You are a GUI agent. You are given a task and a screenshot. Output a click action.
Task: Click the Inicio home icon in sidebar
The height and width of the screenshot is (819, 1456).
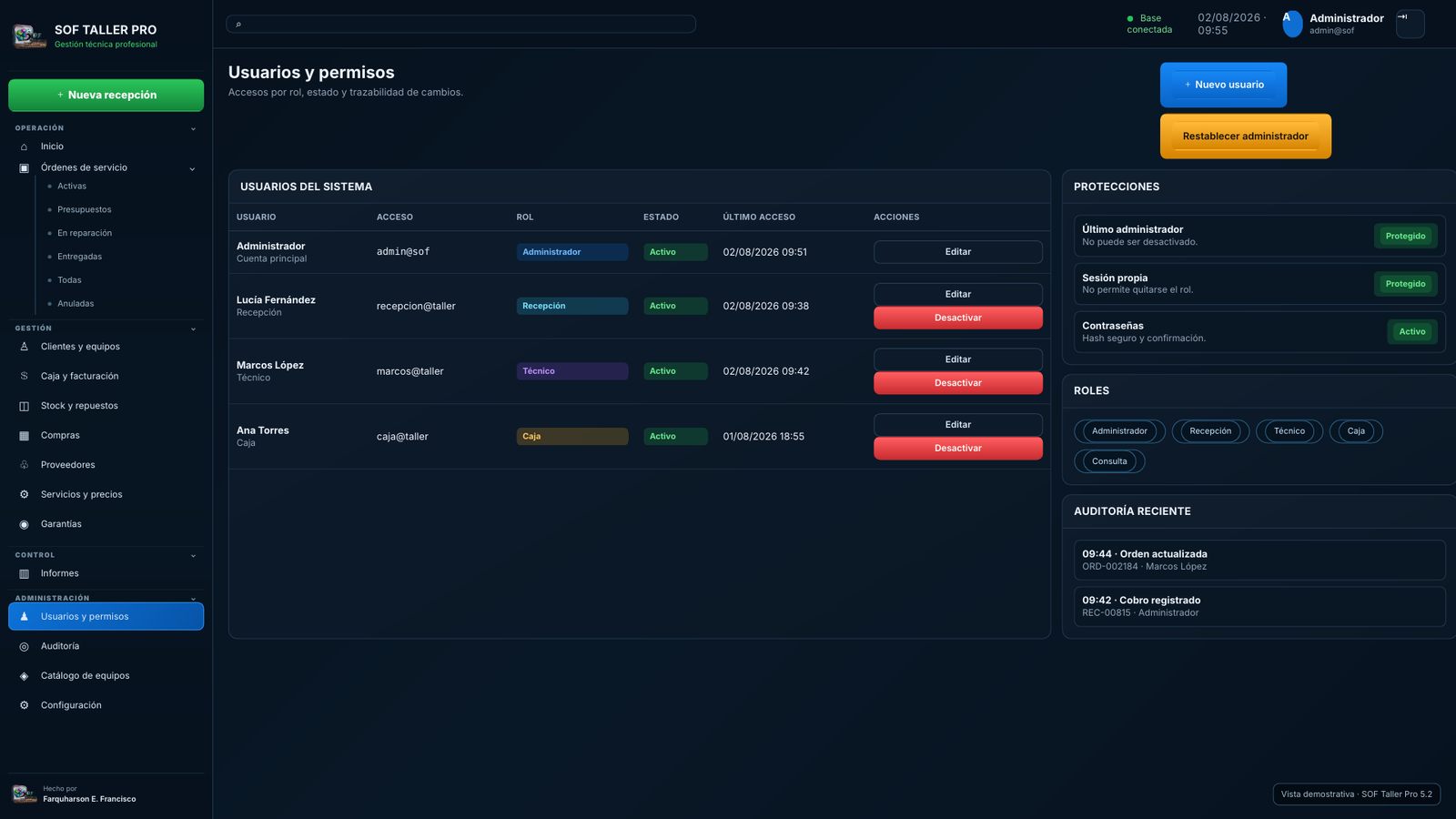24,147
